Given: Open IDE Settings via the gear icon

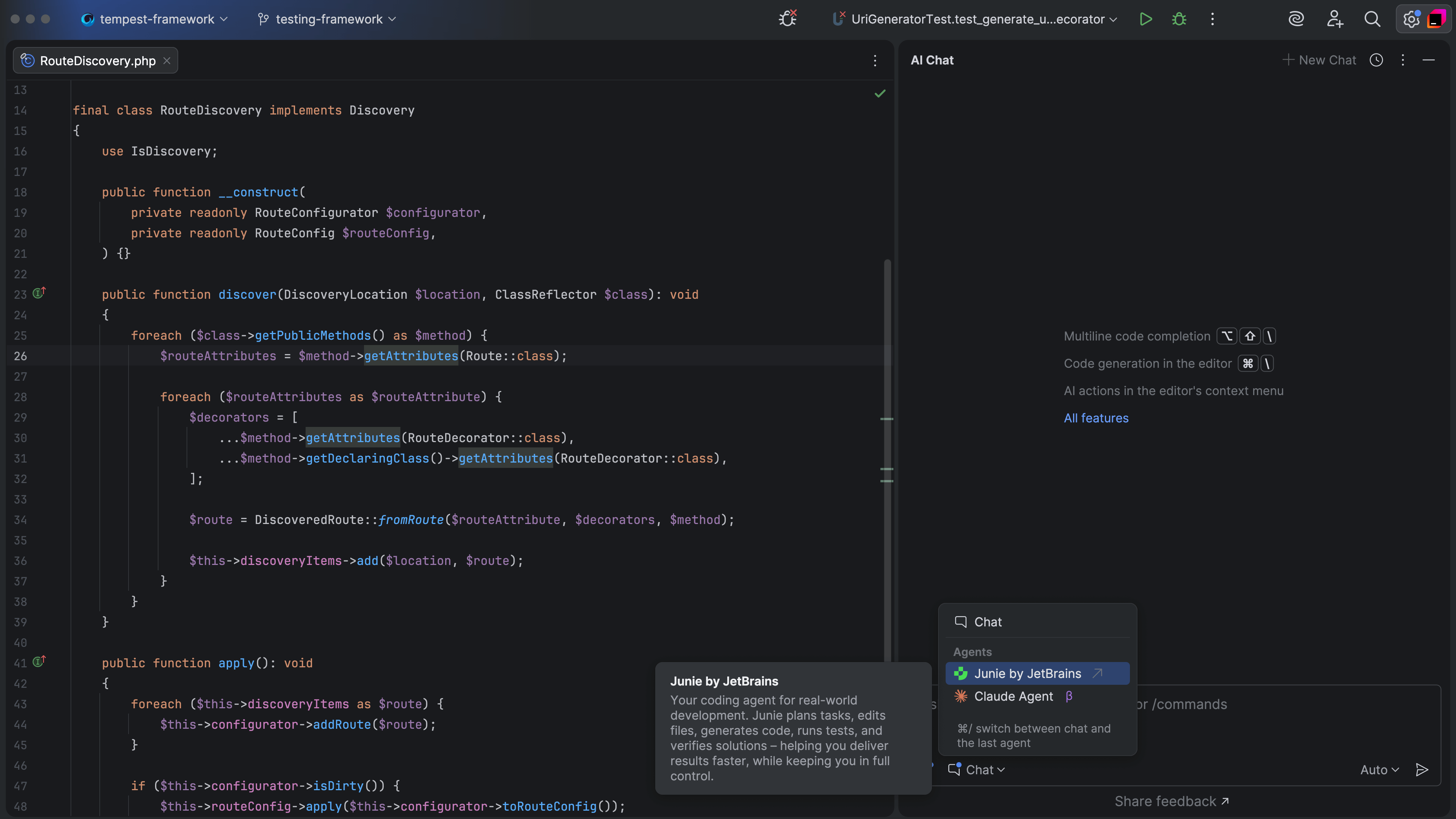Looking at the screenshot, I should pyautogui.click(x=1411, y=19).
